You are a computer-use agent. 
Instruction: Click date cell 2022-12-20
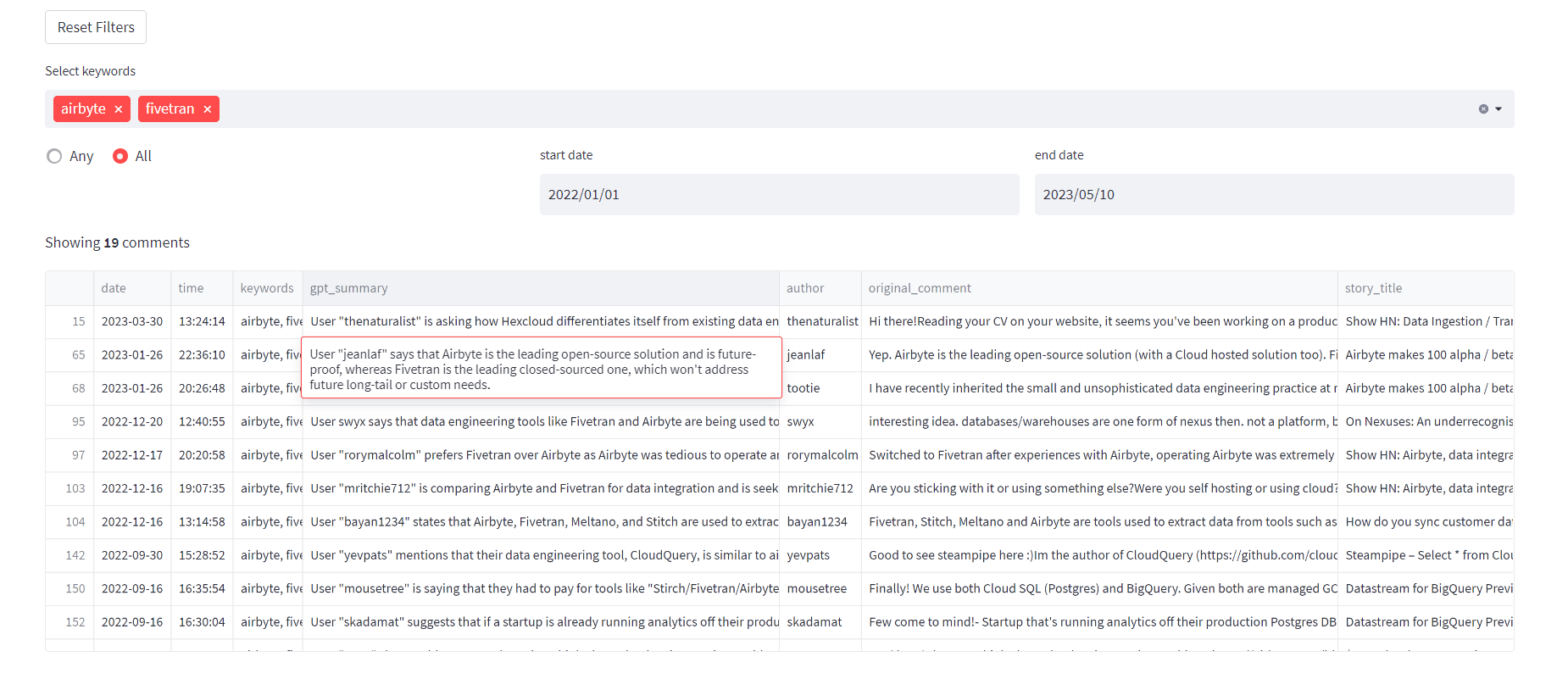pos(132,421)
